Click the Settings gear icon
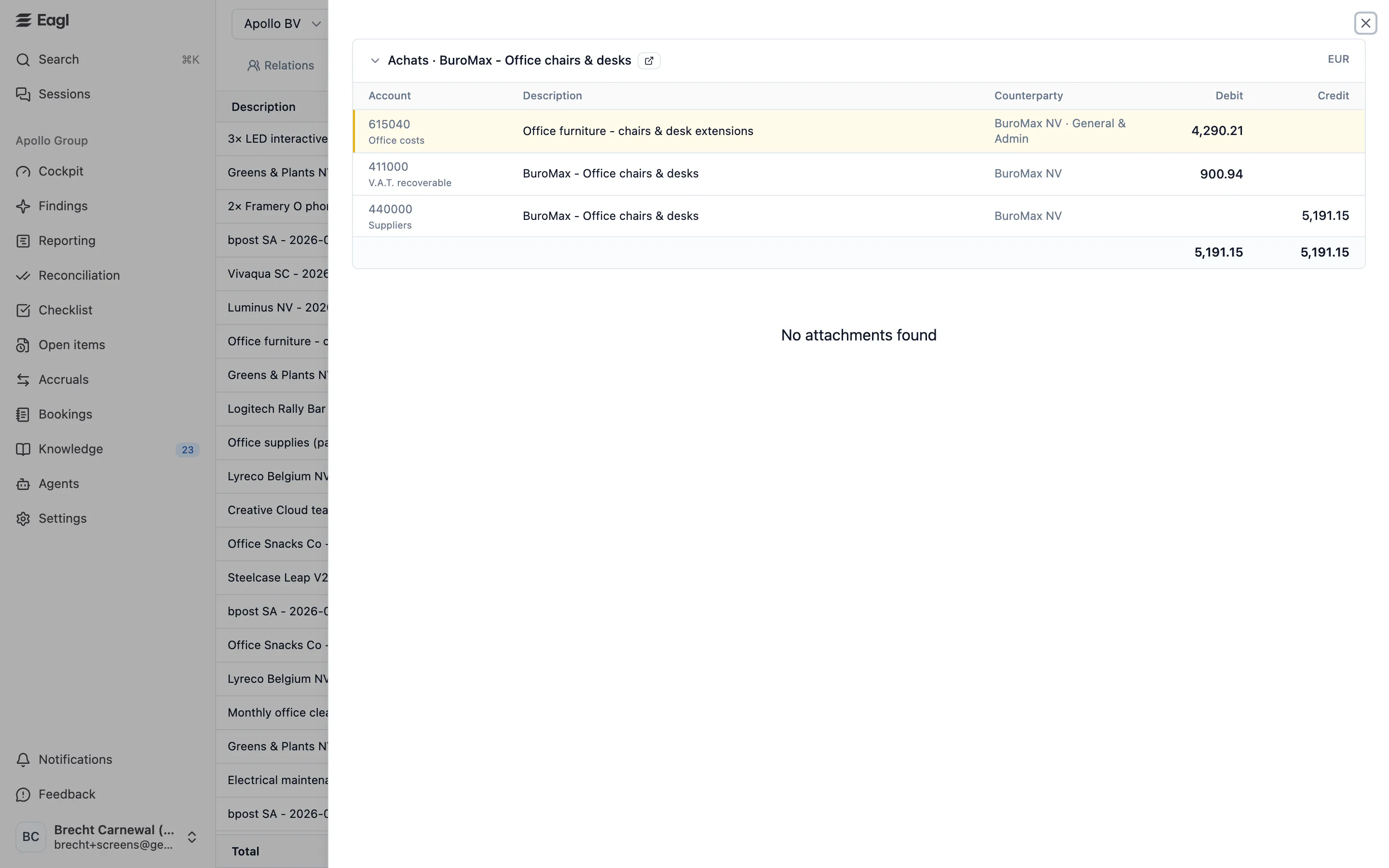 pos(23,519)
